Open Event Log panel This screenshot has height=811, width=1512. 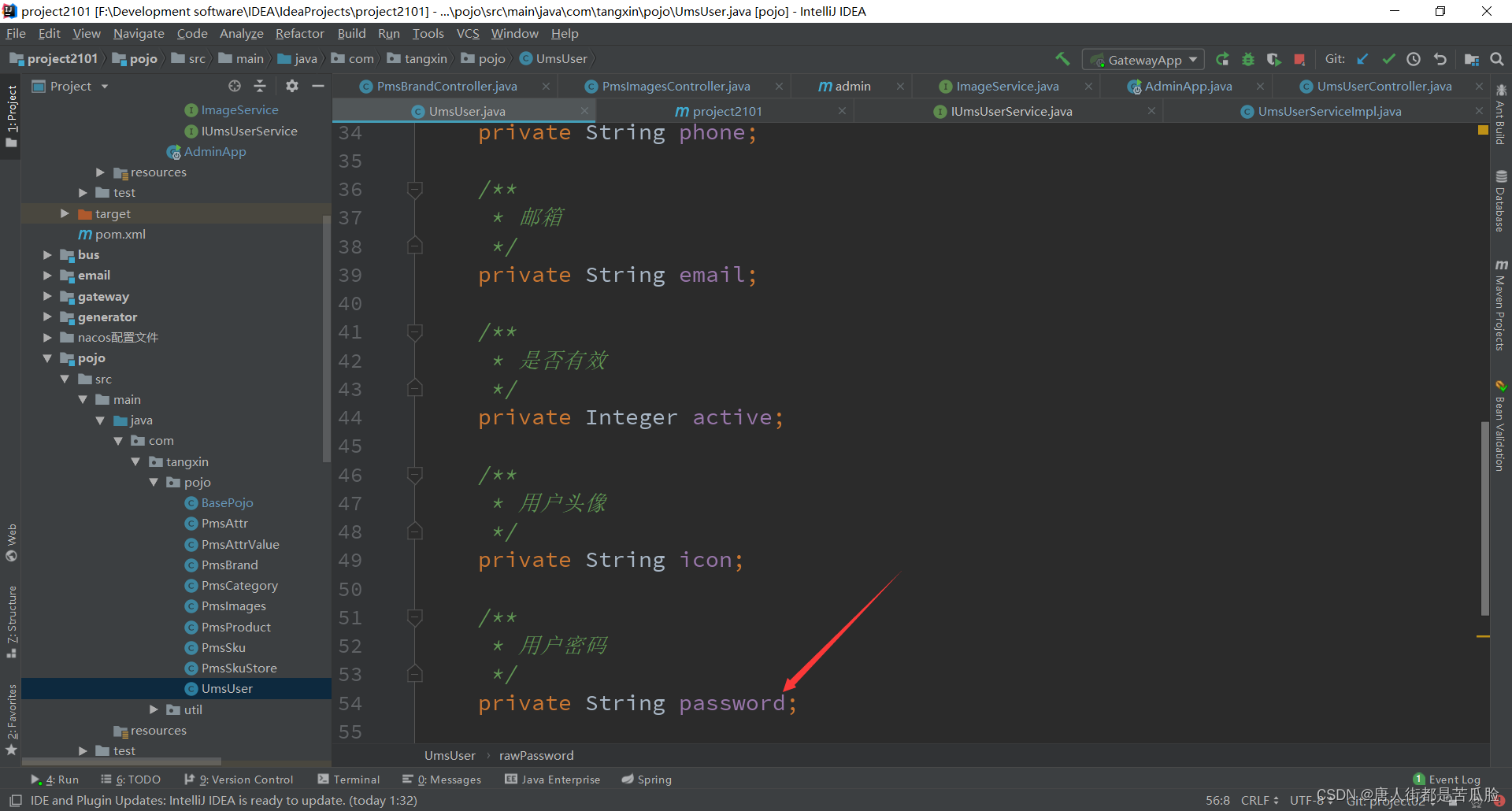point(1447,780)
